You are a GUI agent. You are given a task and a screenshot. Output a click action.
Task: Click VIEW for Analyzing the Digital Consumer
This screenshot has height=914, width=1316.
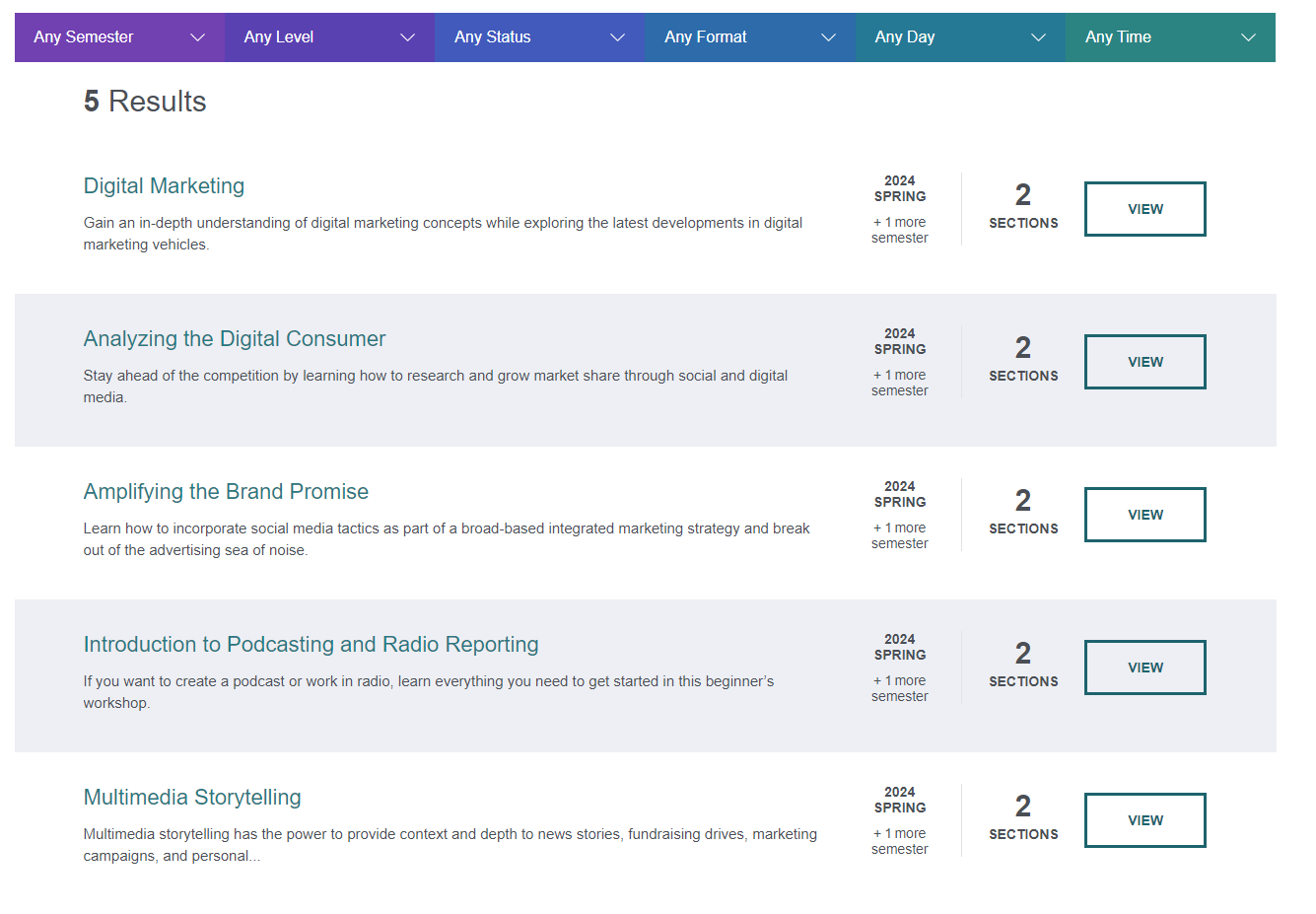point(1144,361)
